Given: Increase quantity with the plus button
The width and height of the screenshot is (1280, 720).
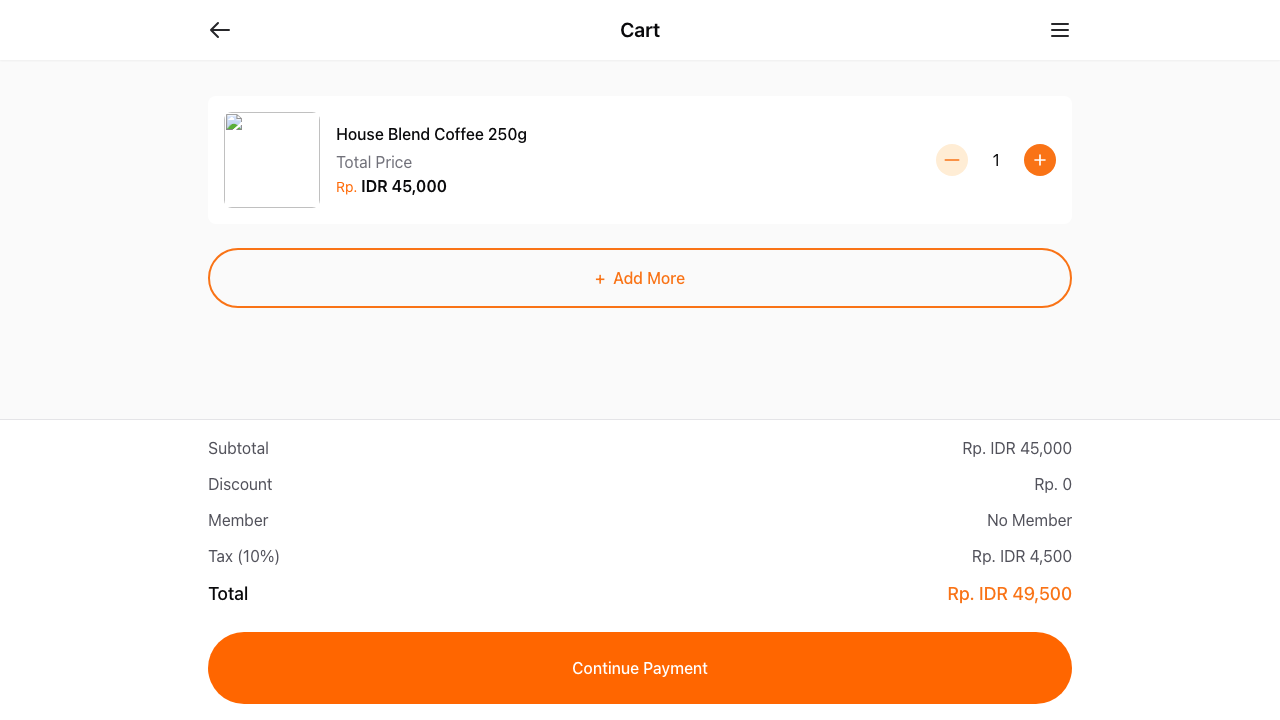Looking at the screenshot, I should coord(1040,160).
